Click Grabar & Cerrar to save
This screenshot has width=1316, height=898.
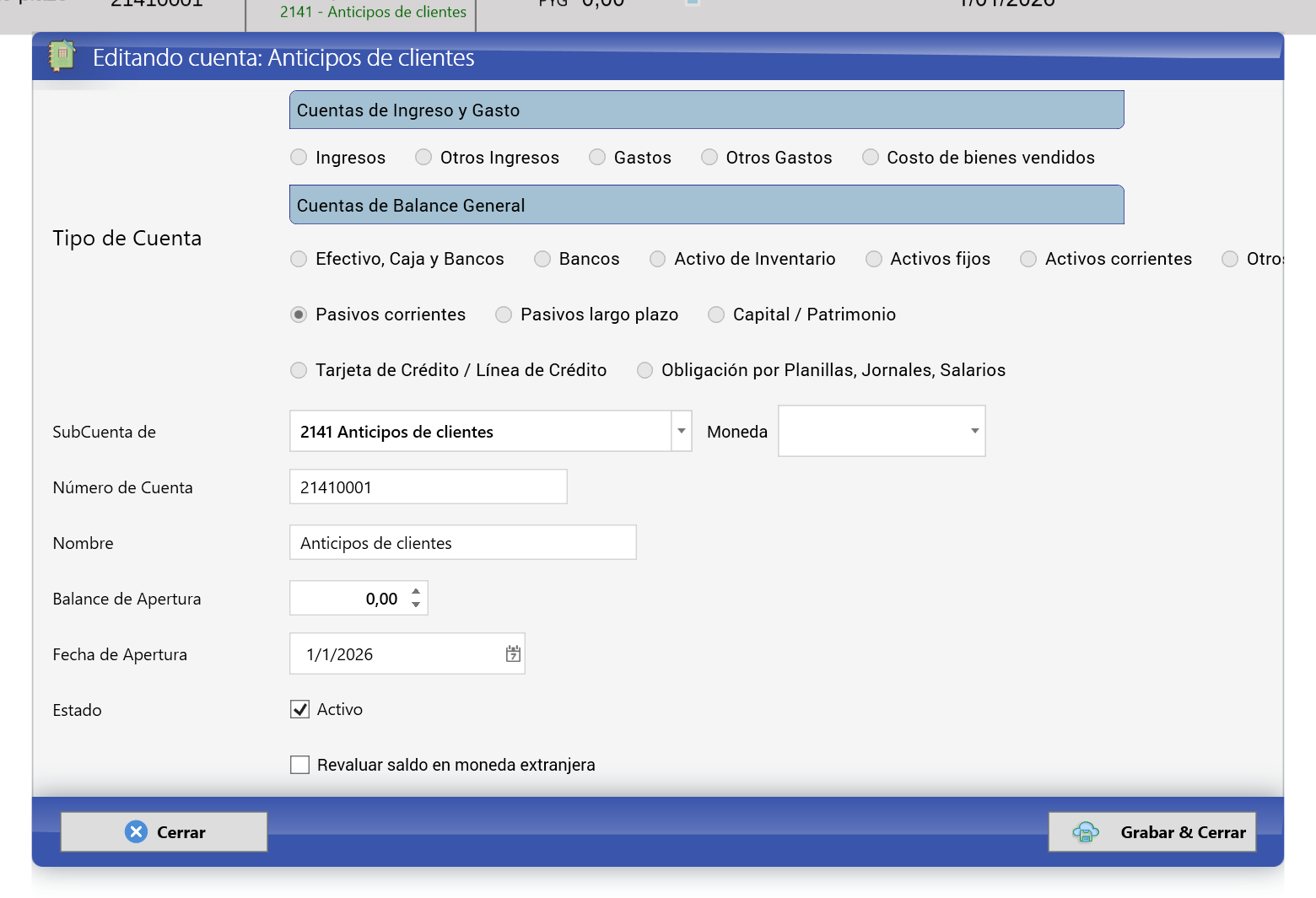[x=1152, y=832]
